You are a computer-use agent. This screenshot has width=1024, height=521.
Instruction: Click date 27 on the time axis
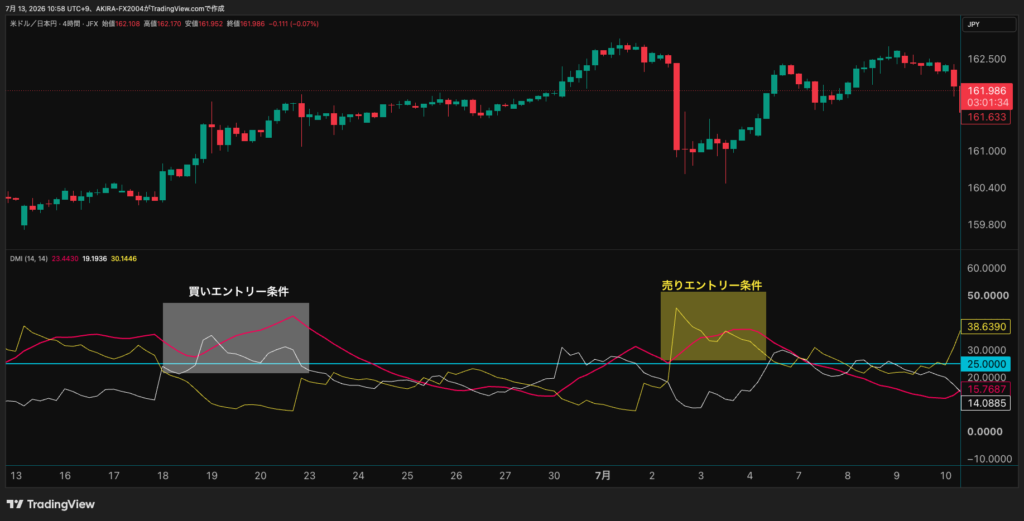pyautogui.click(x=505, y=476)
